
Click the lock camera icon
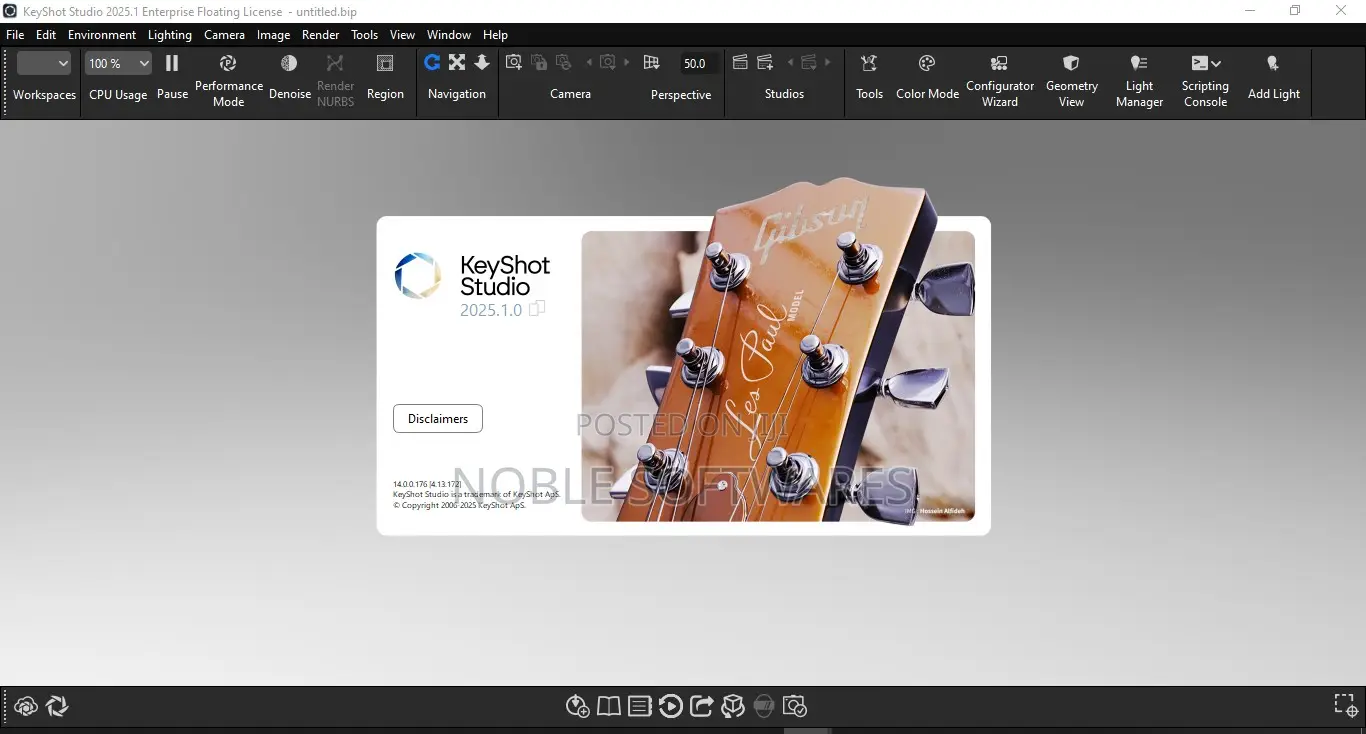(x=539, y=63)
